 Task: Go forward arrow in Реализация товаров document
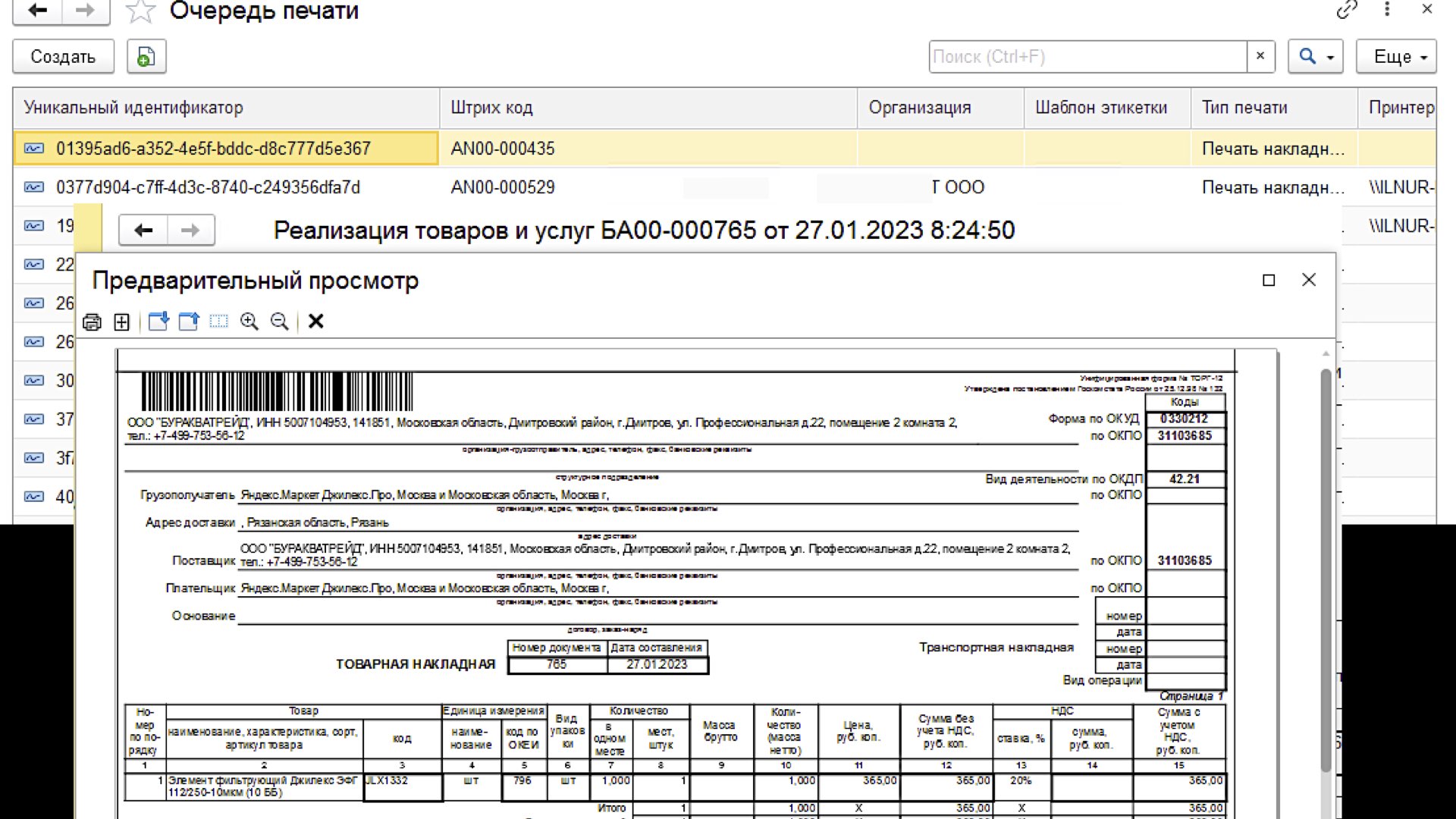coord(190,230)
